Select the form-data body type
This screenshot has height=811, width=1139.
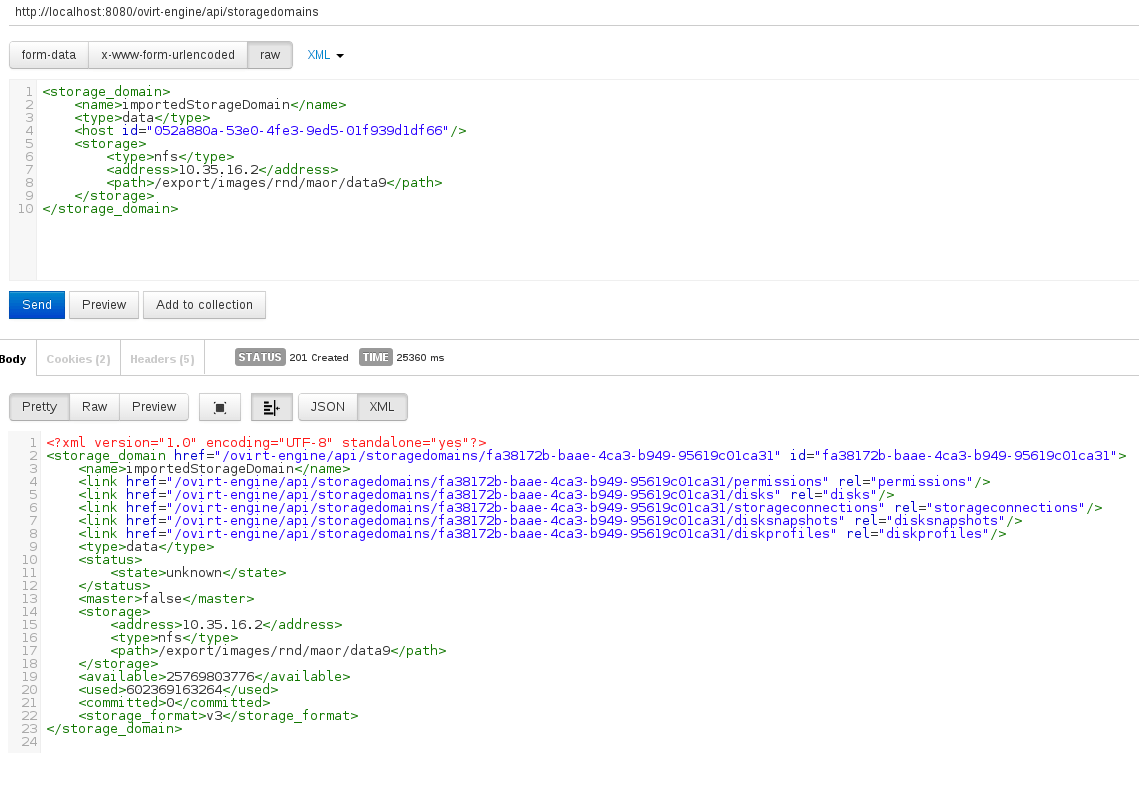pos(49,55)
